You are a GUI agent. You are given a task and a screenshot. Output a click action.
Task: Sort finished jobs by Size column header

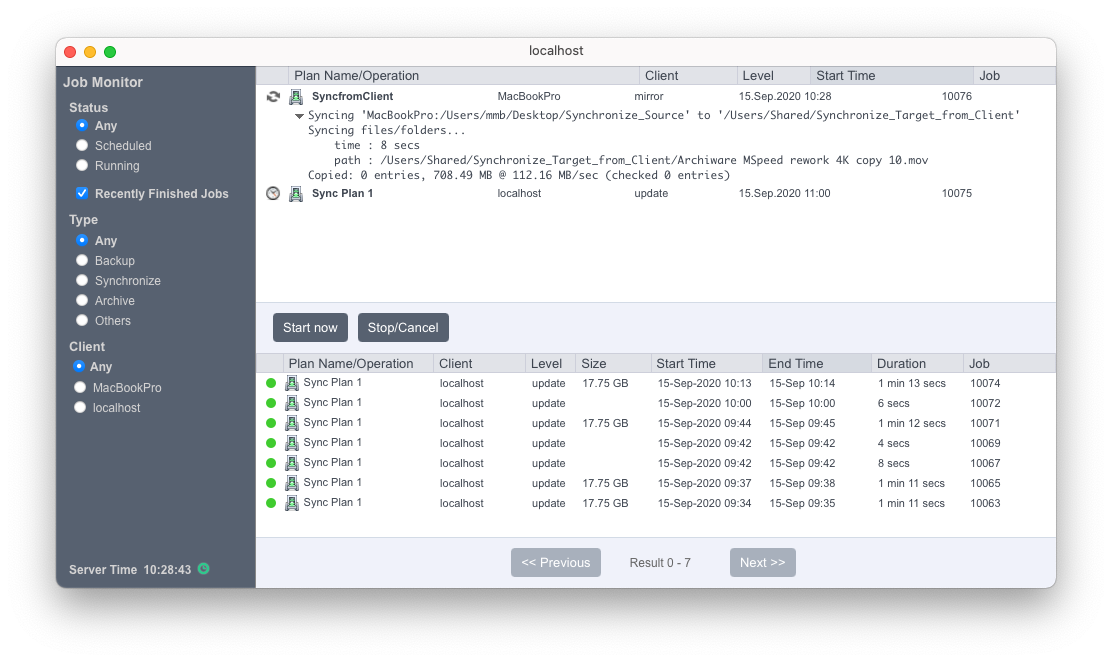tap(613, 364)
